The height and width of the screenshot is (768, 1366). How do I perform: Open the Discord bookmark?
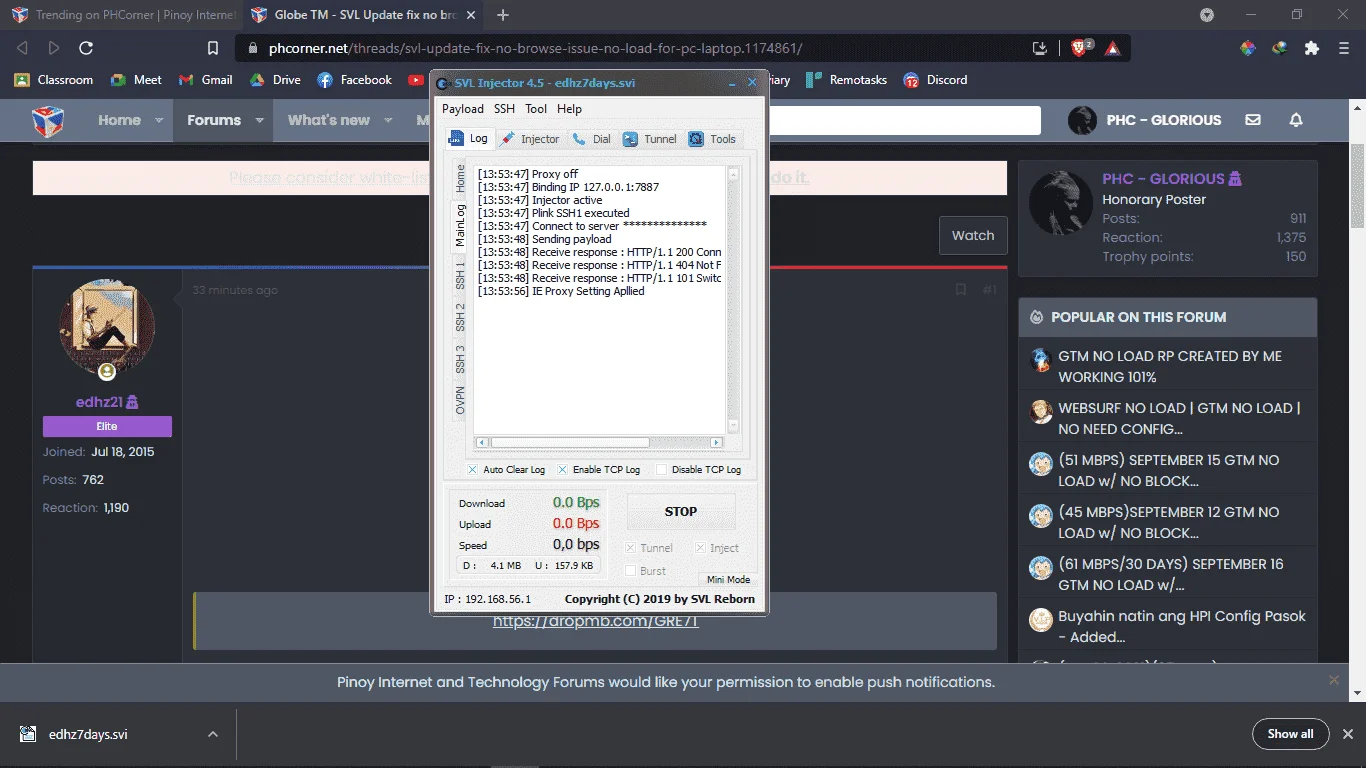point(935,80)
